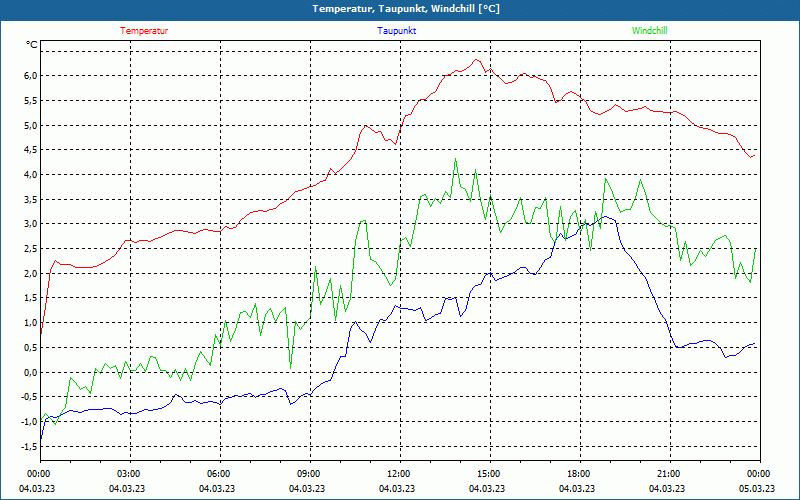Click the 2,5 y-axis value
800x500 pixels.
[31, 249]
